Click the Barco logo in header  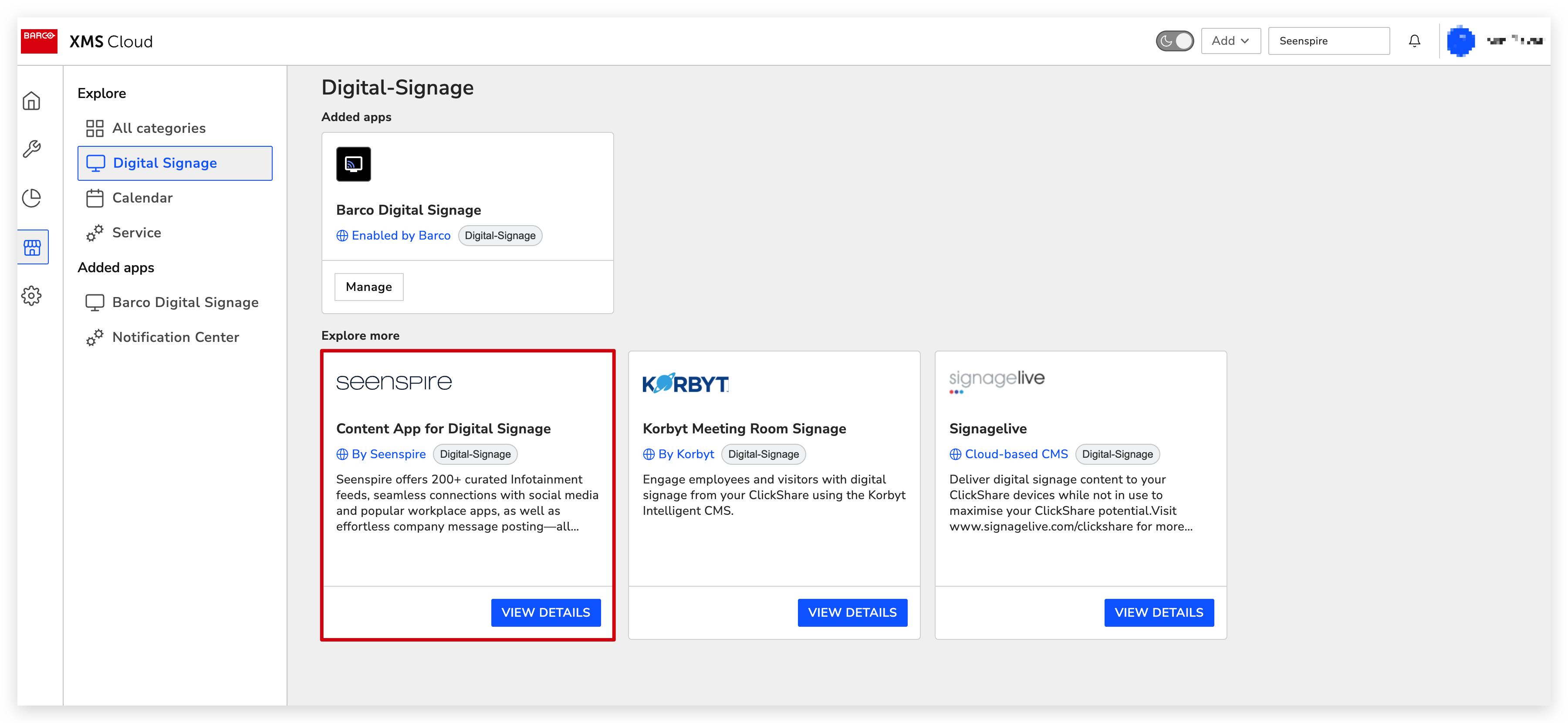tap(39, 41)
